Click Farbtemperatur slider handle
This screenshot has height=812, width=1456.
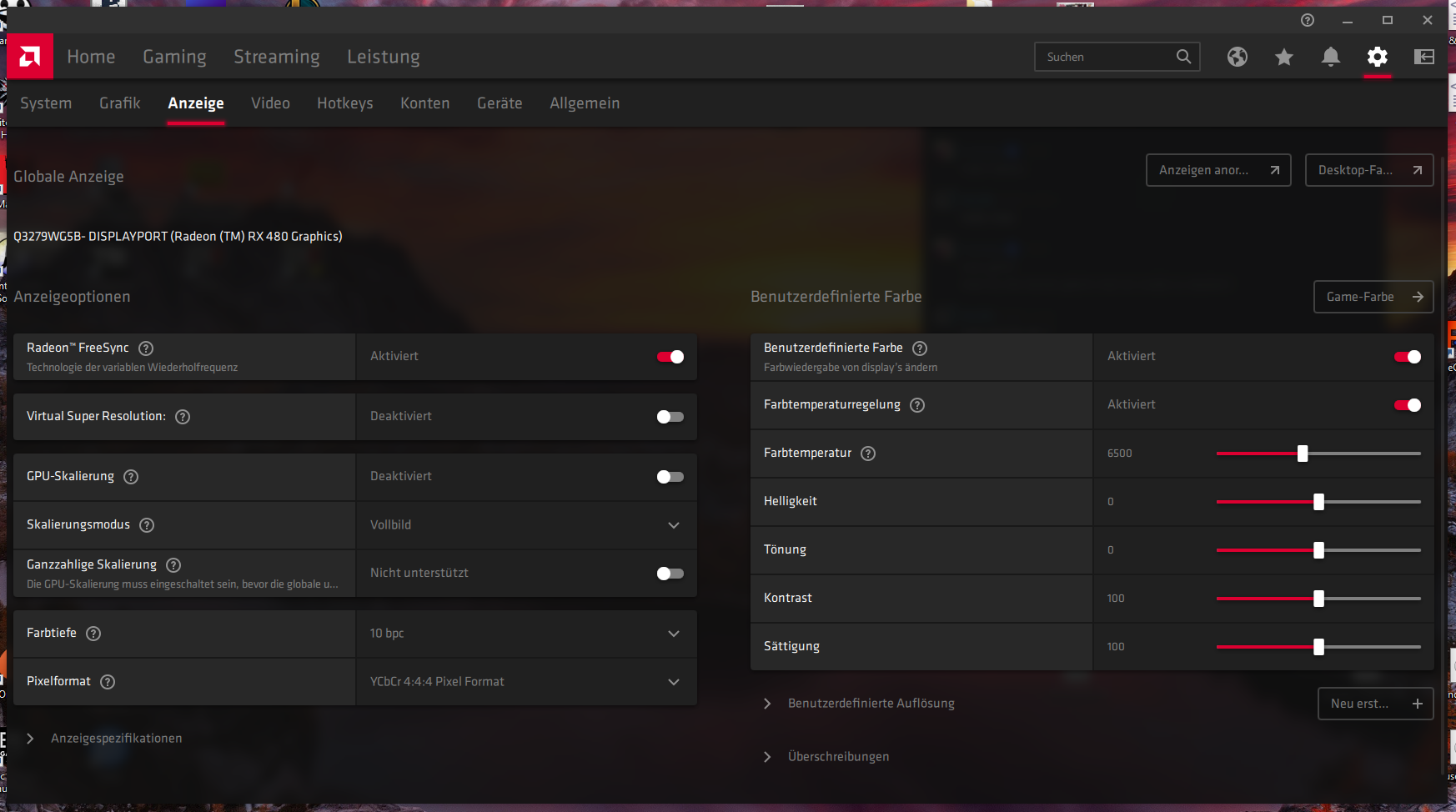(x=1303, y=454)
